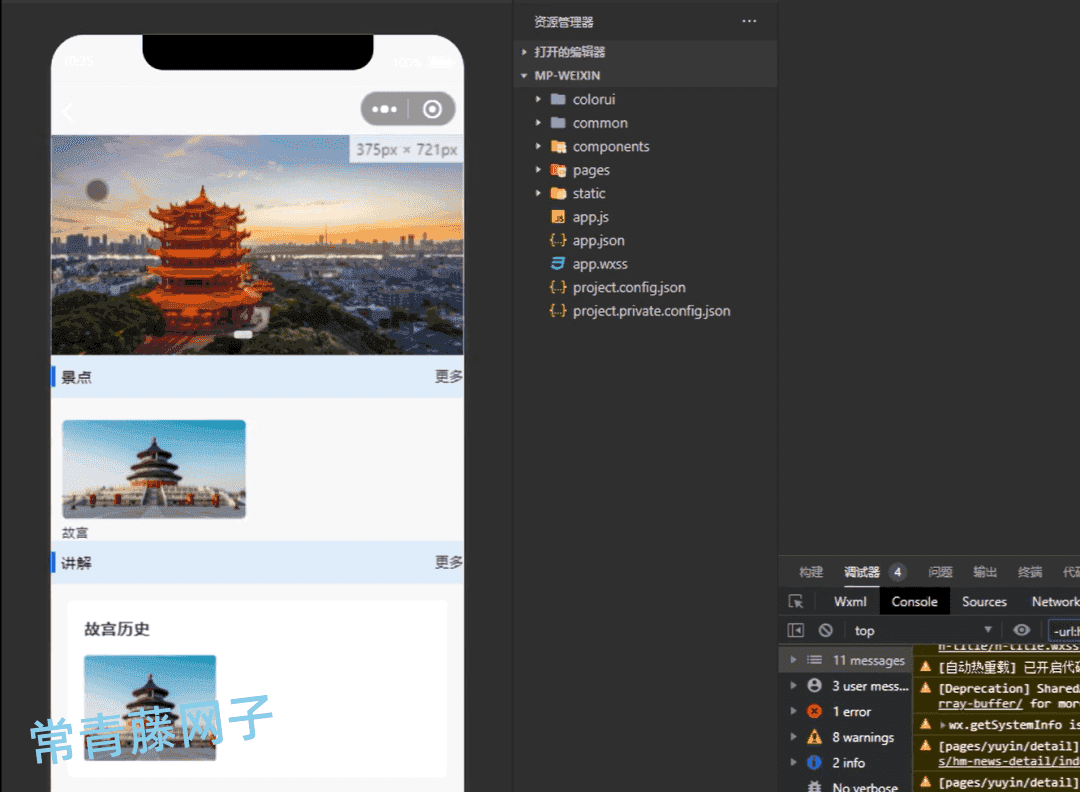Click the app.json file icon
The height and width of the screenshot is (792, 1080).
(558, 240)
